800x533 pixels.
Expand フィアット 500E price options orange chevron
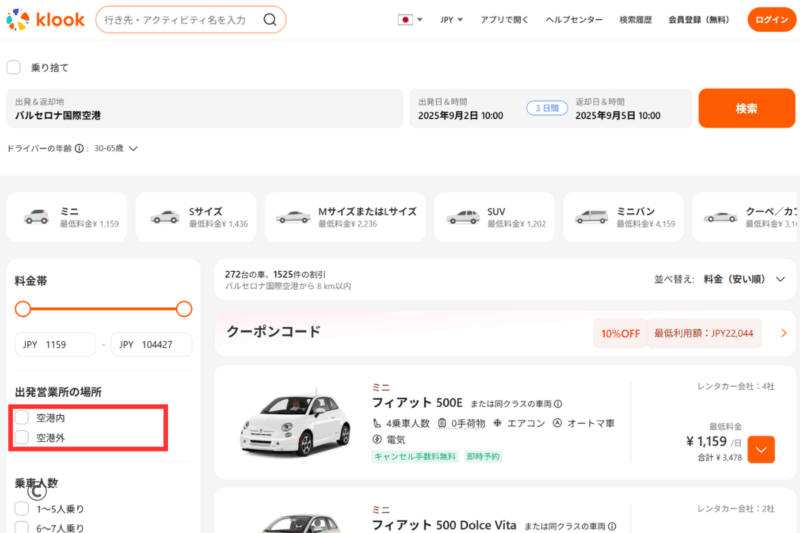point(761,449)
